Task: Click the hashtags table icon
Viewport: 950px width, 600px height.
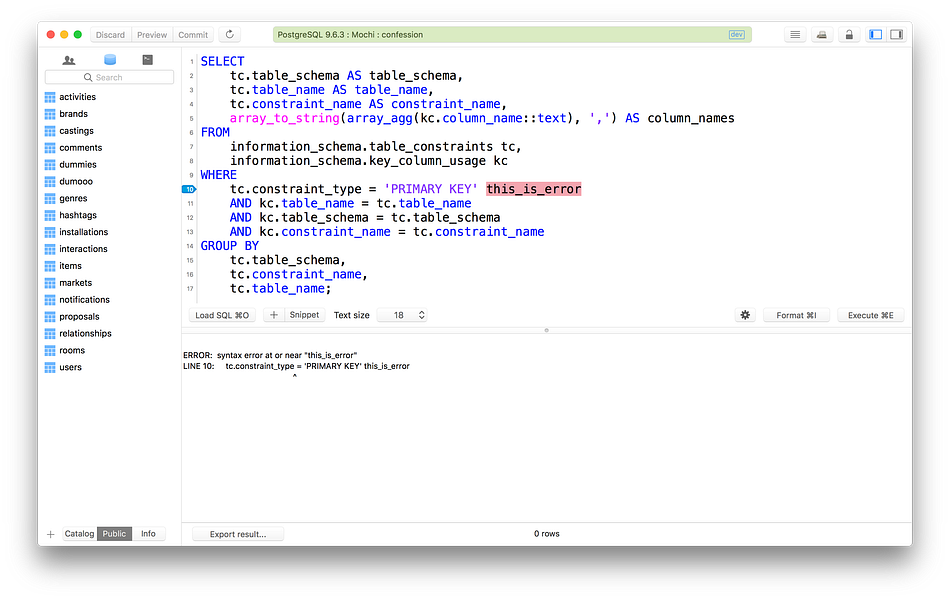Action: pyautogui.click(x=50, y=215)
